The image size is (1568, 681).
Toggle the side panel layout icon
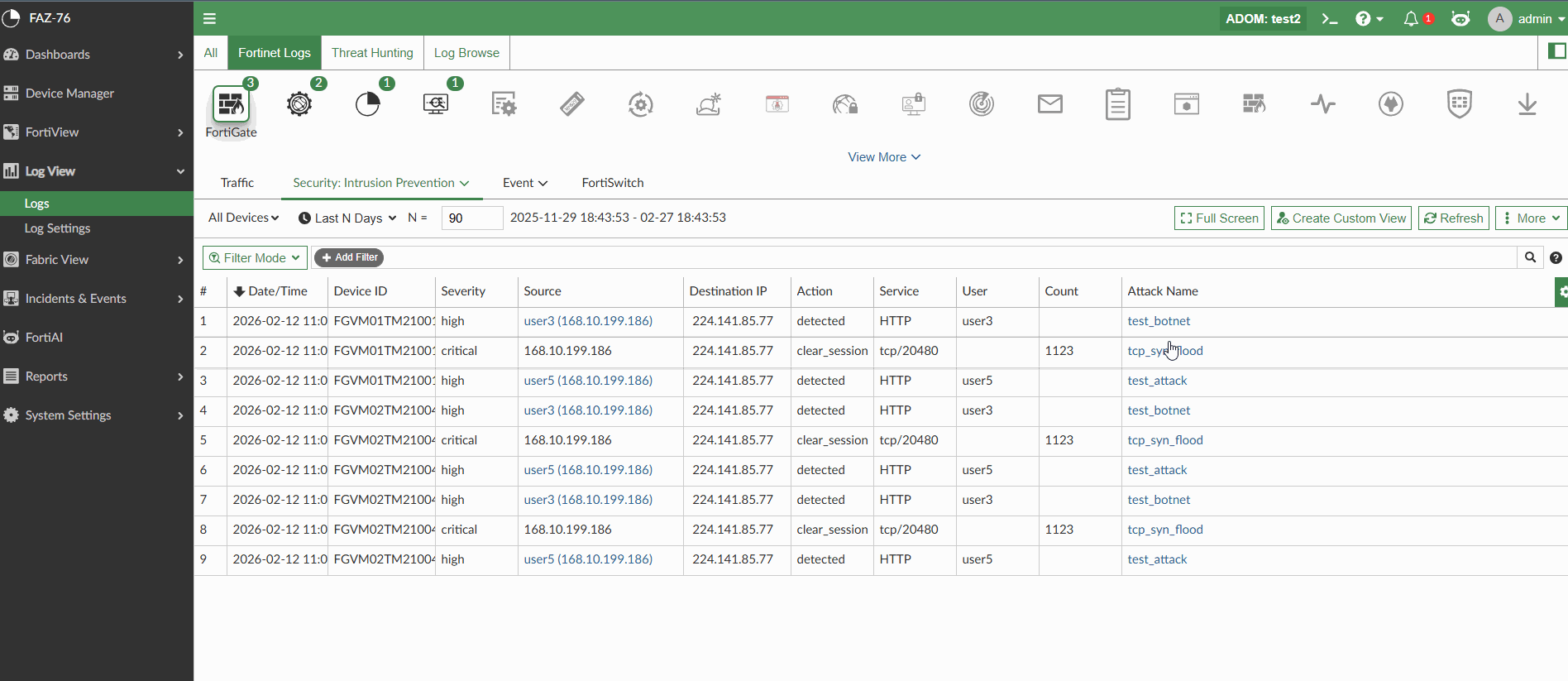pos(1556,51)
